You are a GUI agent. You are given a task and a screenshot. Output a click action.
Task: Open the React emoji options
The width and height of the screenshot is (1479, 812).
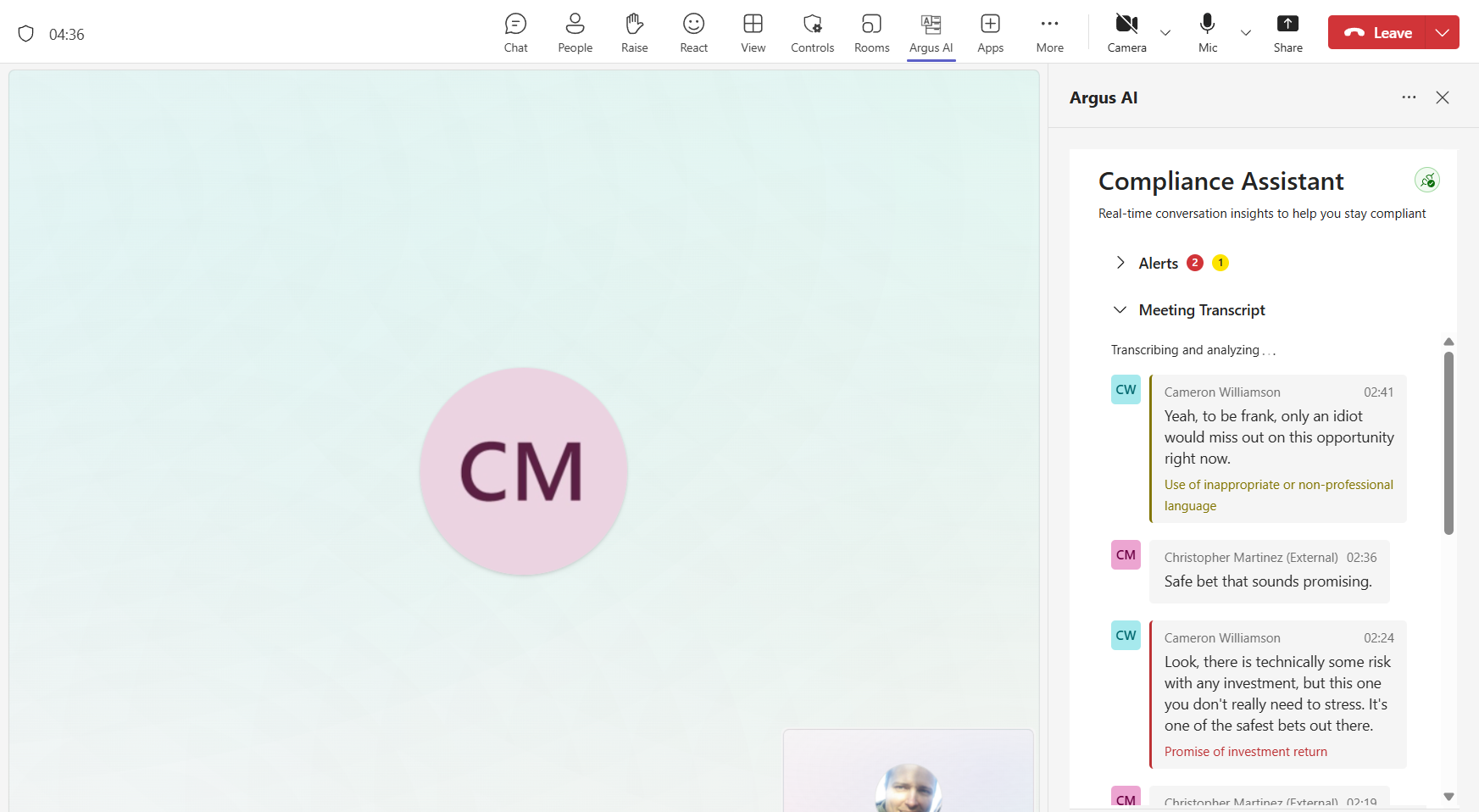coord(693,33)
